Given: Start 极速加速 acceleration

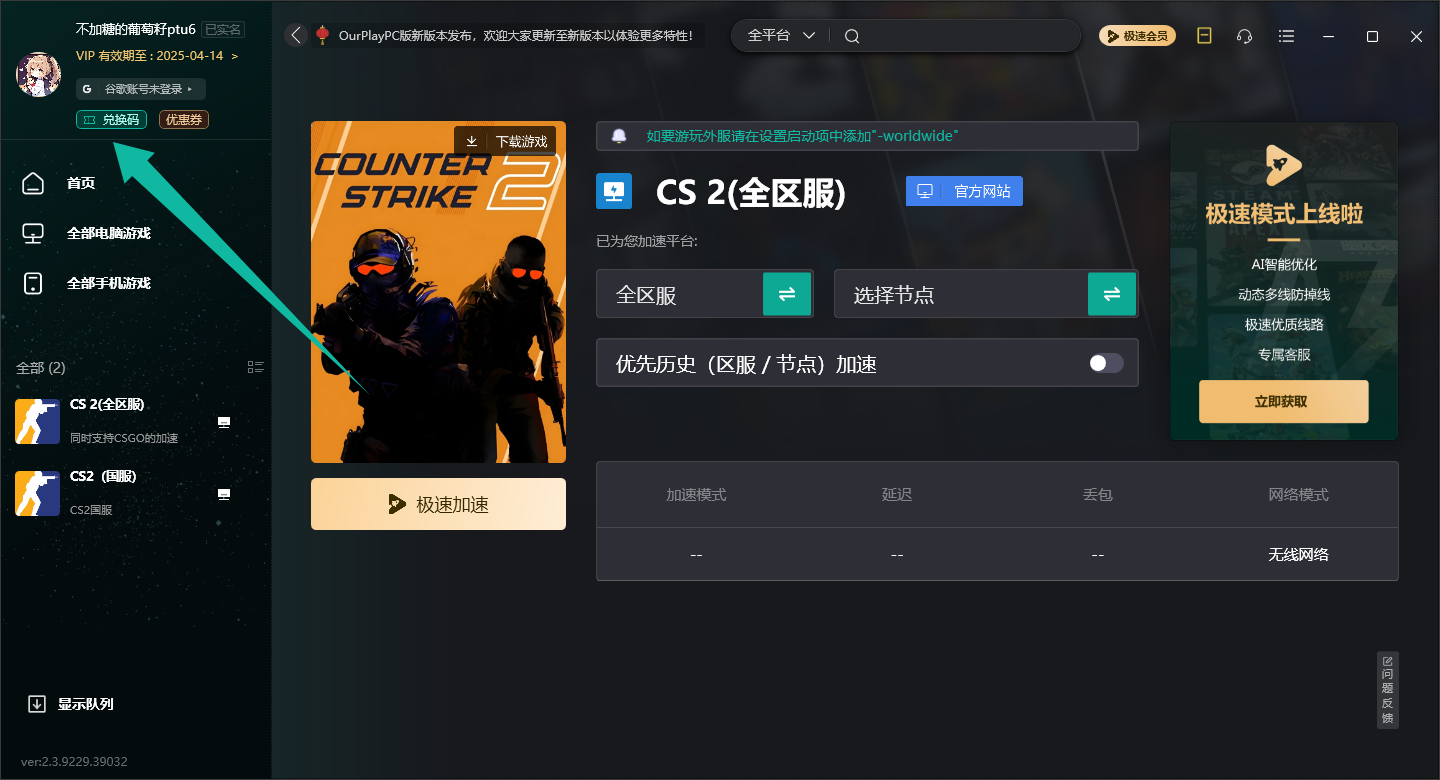Looking at the screenshot, I should [438, 504].
